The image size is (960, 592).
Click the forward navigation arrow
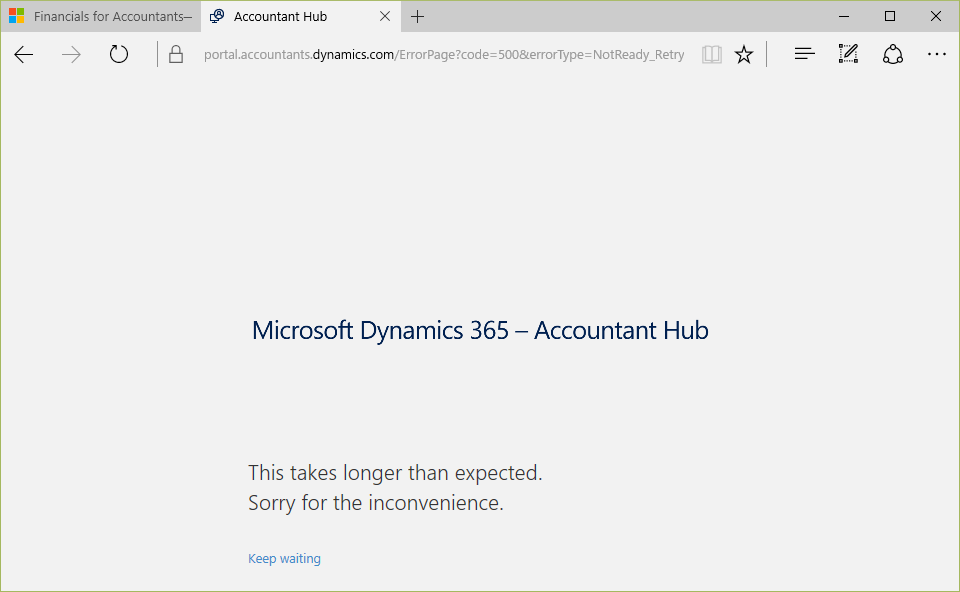pos(71,54)
